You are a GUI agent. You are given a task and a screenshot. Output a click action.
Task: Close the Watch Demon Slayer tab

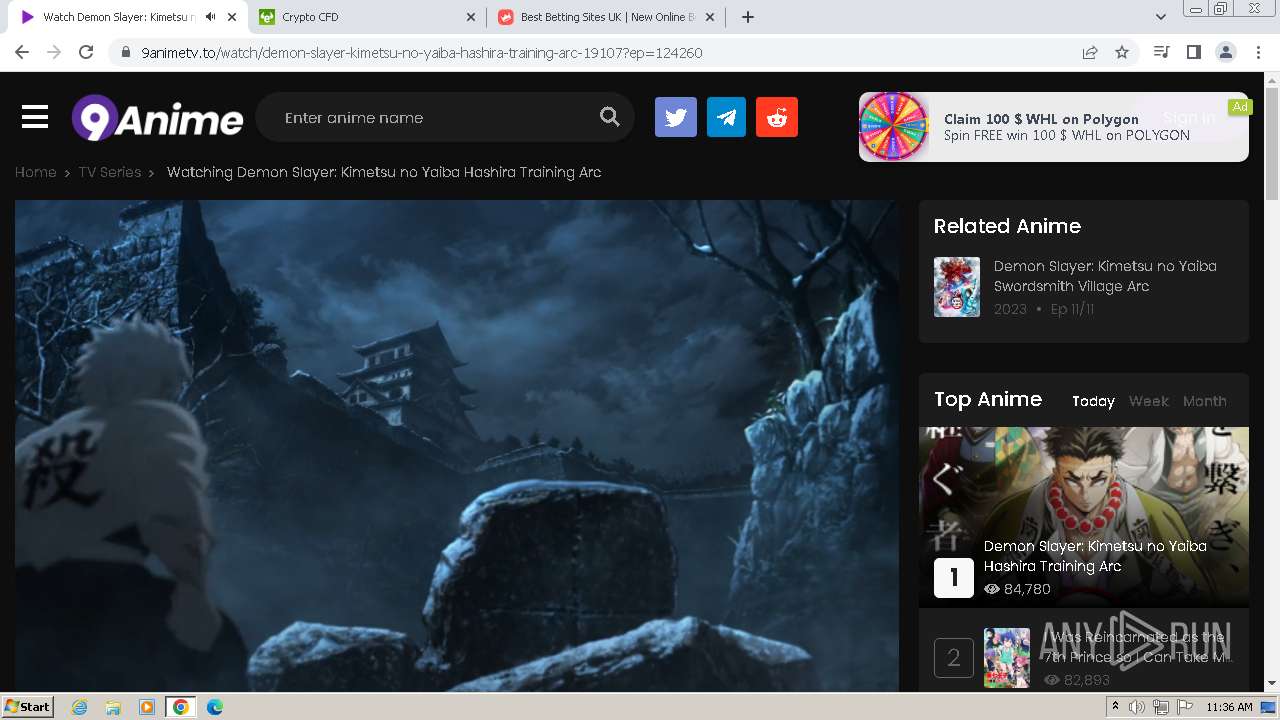click(x=232, y=17)
